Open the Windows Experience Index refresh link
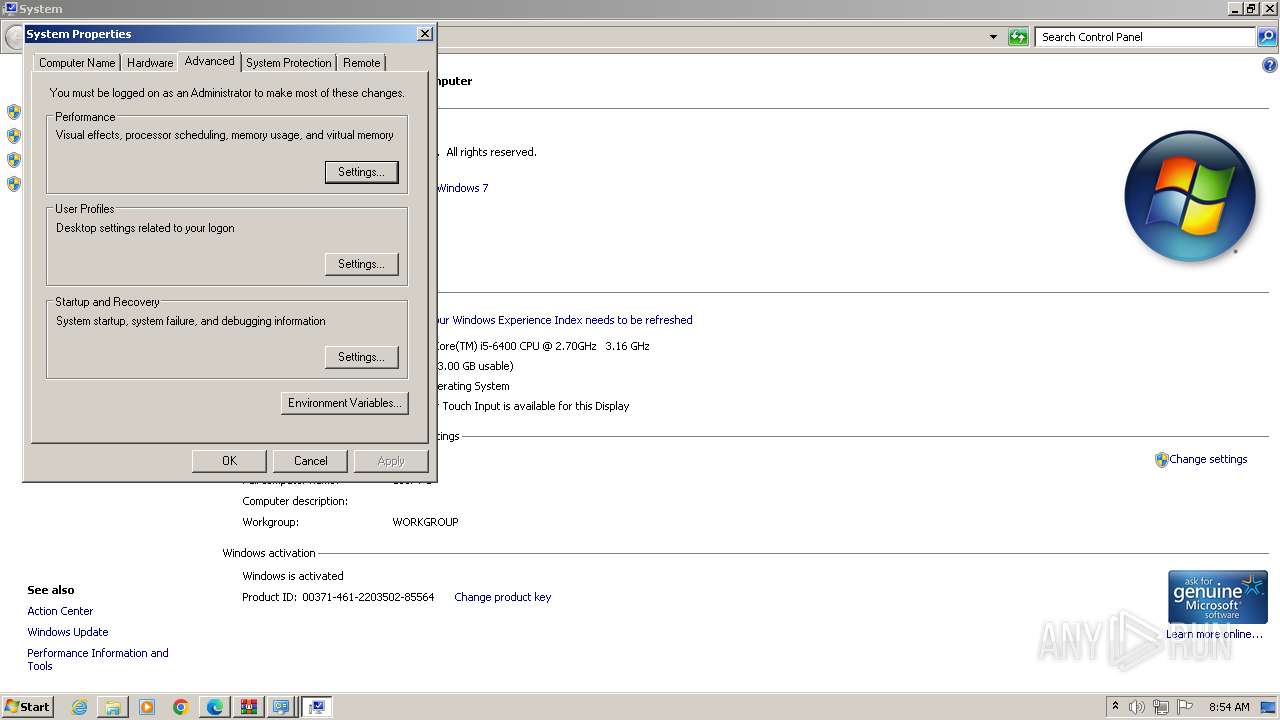The height and width of the screenshot is (720, 1280). coord(563,321)
